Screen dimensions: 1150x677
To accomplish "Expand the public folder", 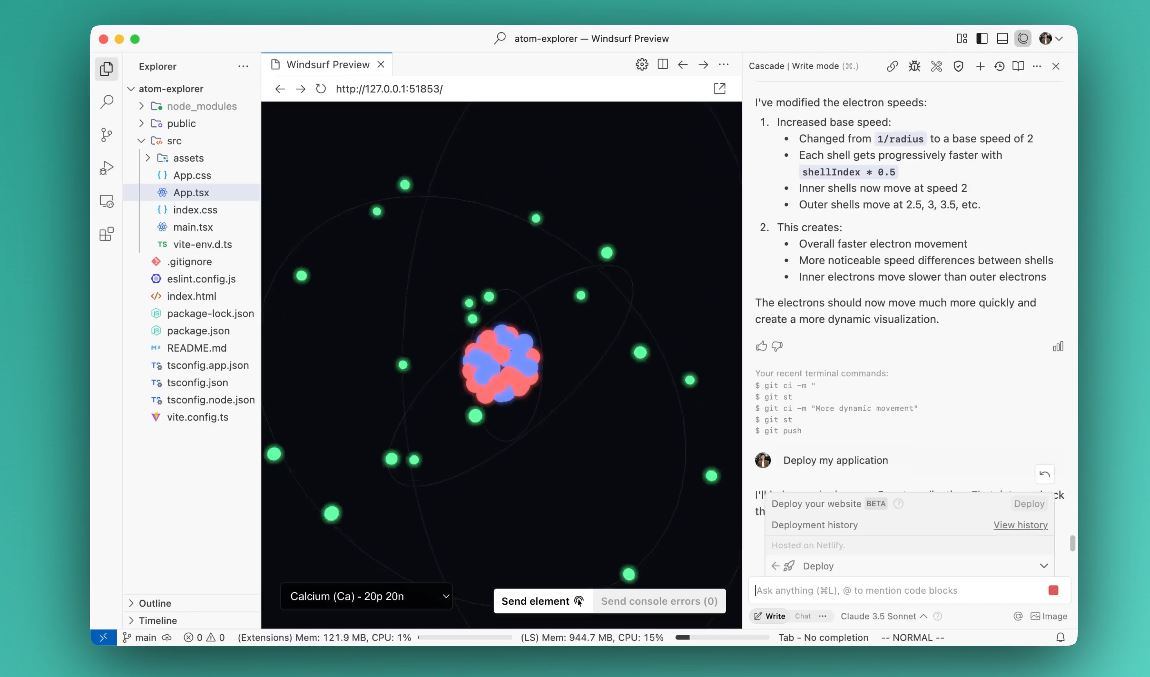I will (142, 123).
